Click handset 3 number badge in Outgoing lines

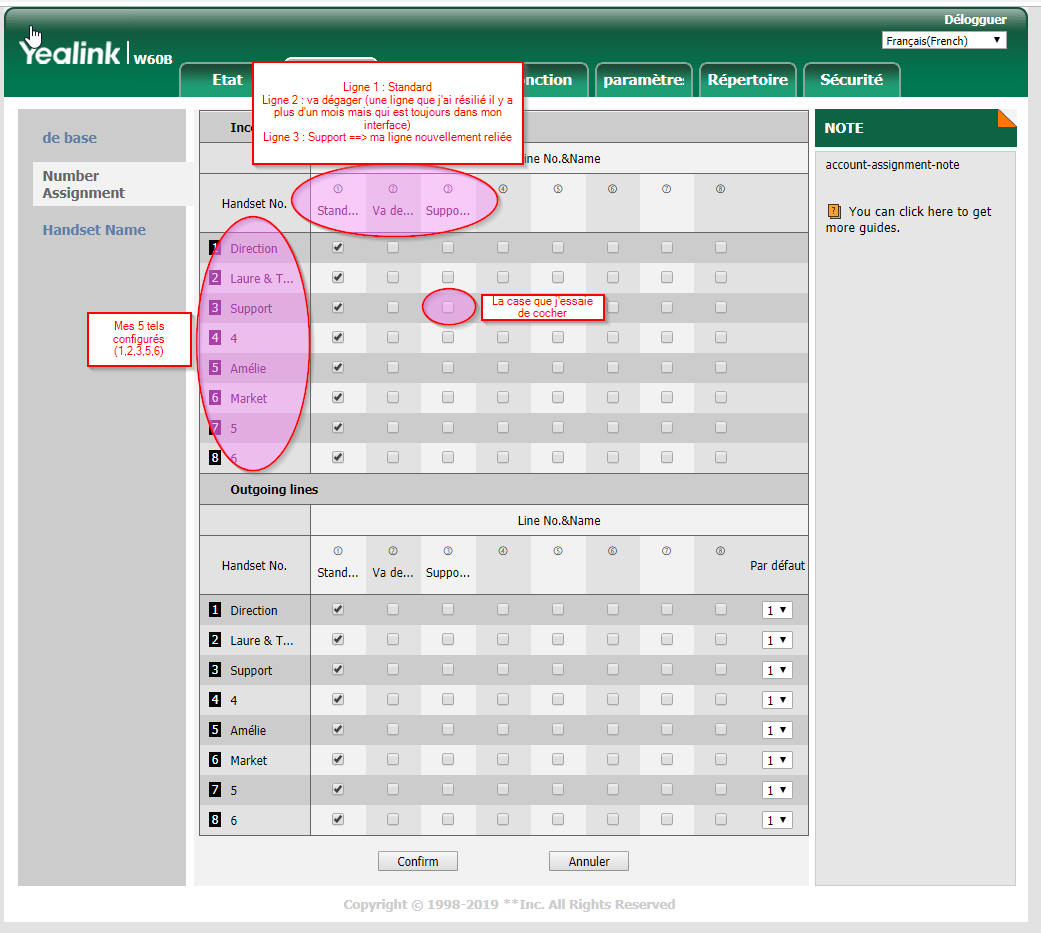pos(215,670)
